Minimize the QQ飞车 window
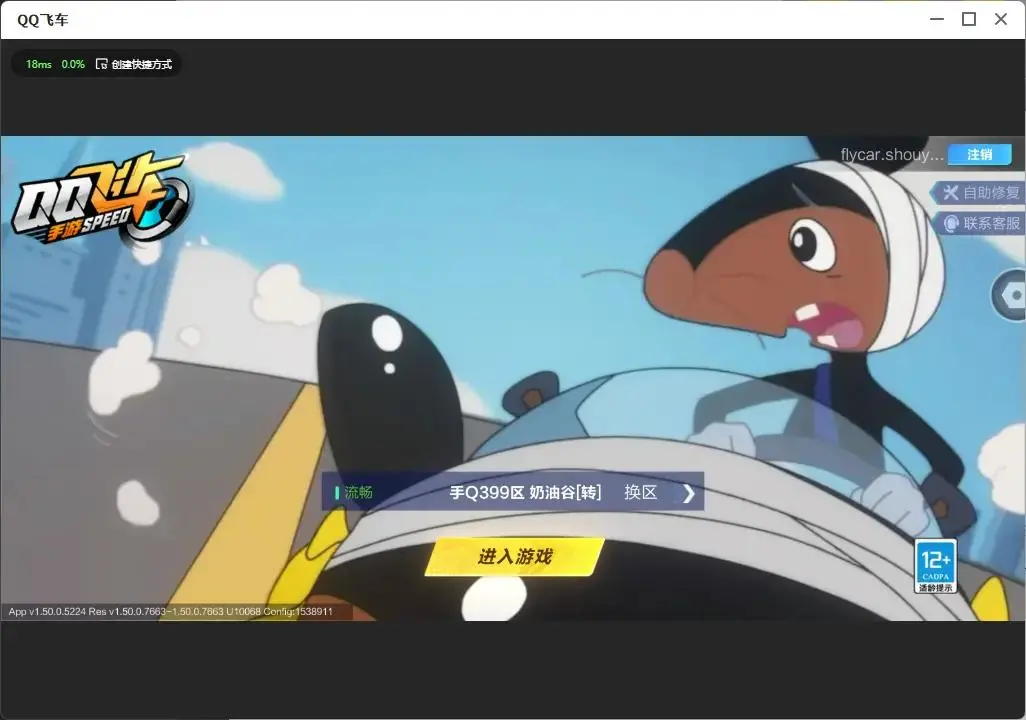The height and width of the screenshot is (720, 1026). (x=937, y=19)
